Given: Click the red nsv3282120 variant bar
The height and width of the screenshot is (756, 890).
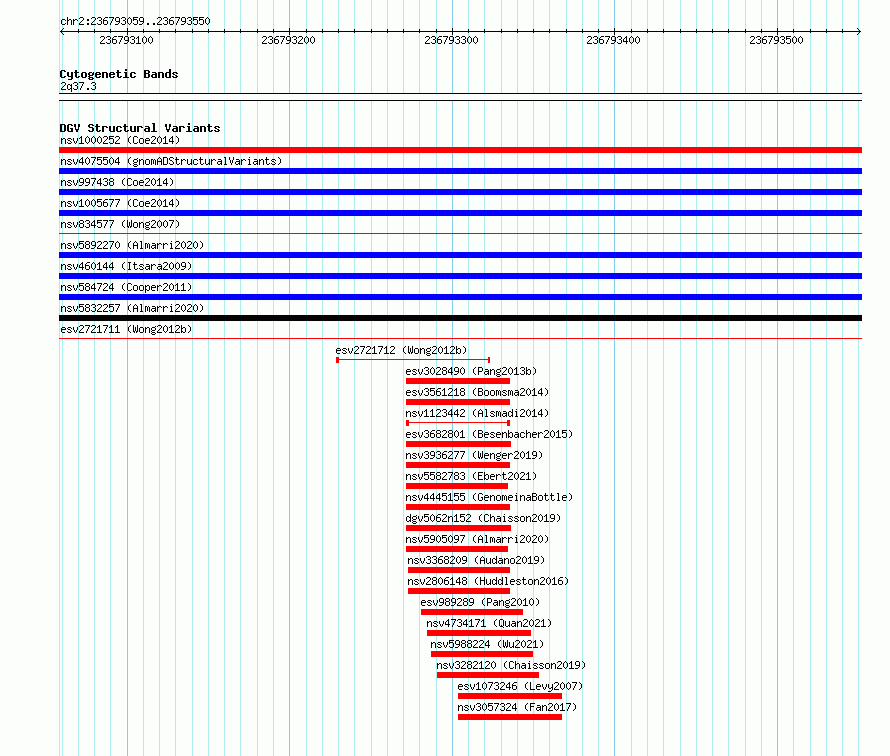Looking at the screenshot, I should click(x=488, y=675).
